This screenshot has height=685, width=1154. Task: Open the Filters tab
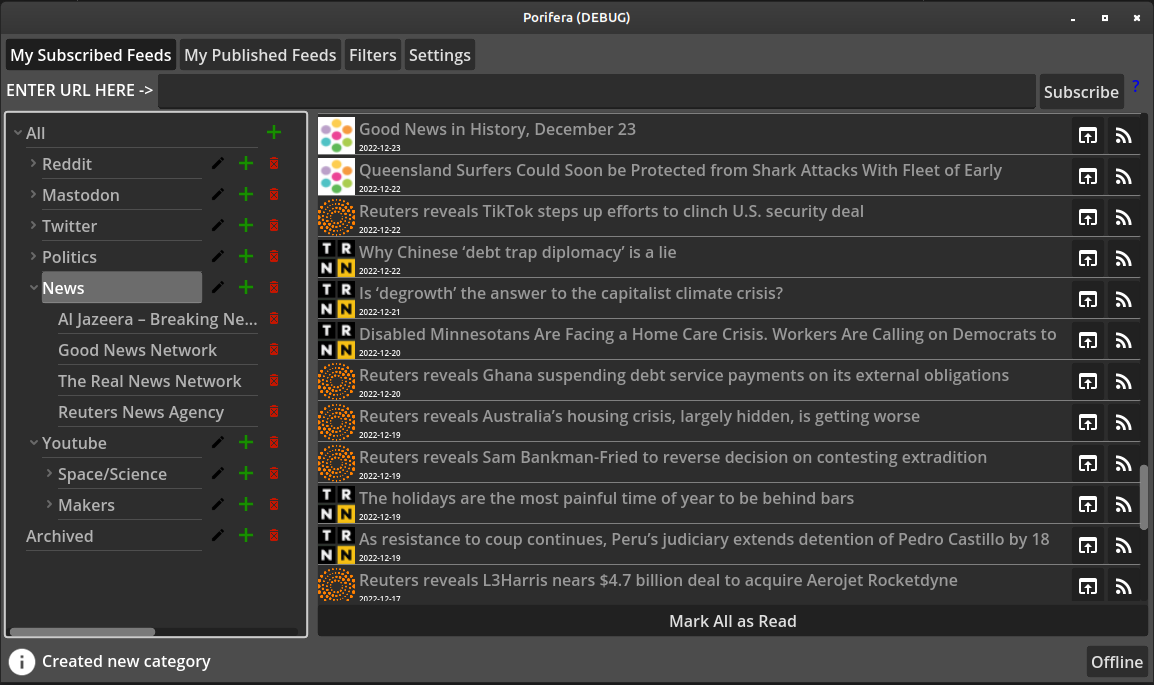pos(372,55)
